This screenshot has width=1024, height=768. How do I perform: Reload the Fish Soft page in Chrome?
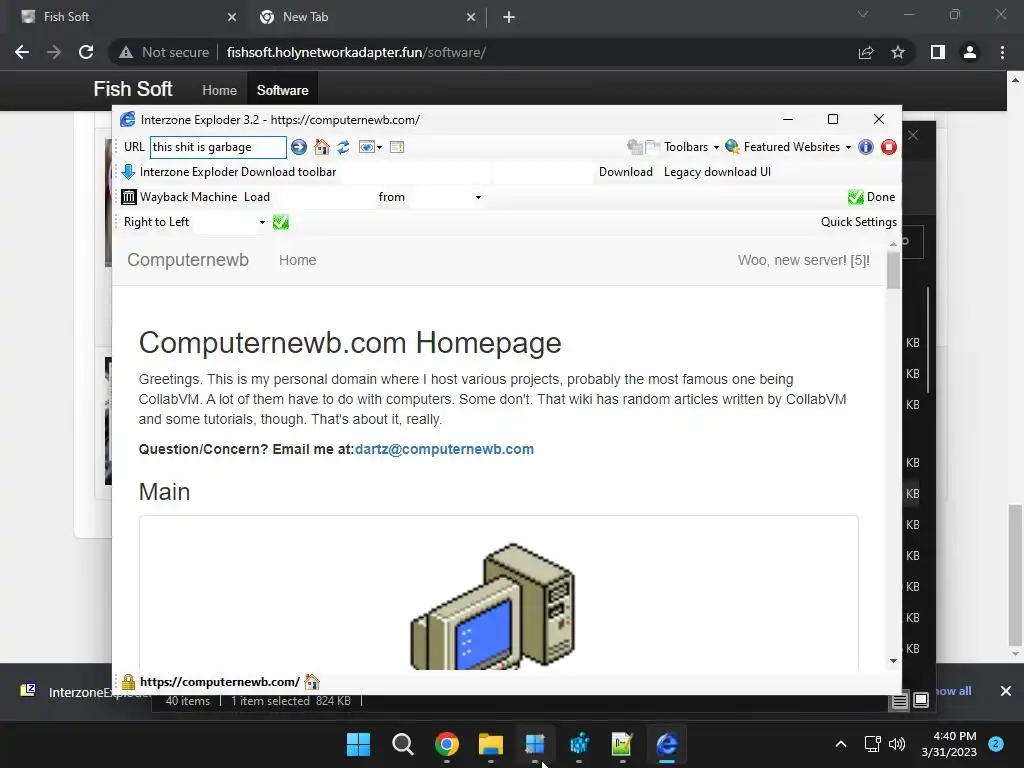click(86, 52)
